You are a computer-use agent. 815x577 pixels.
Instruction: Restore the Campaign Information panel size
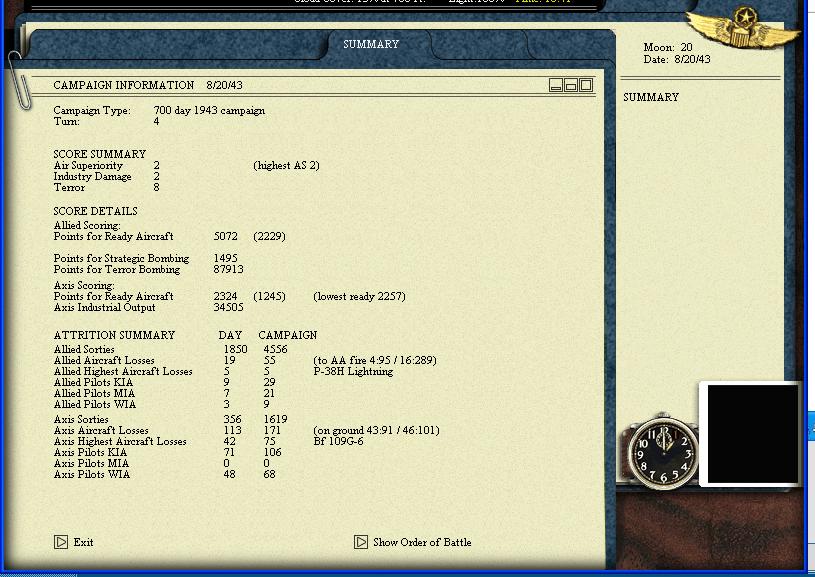571,85
